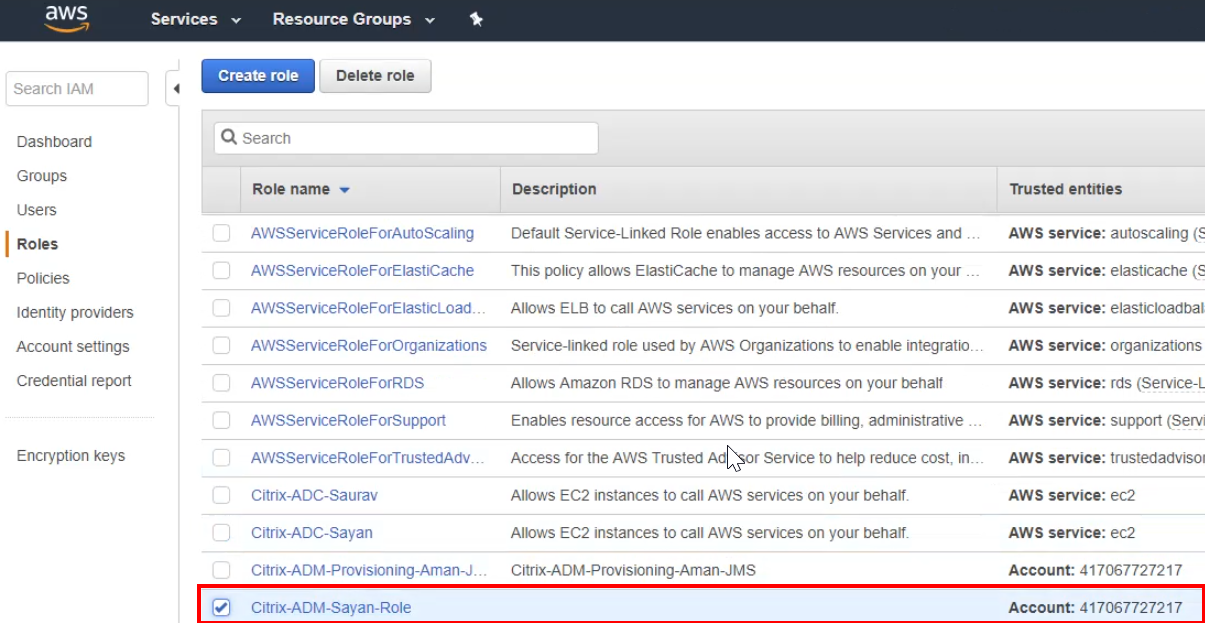Open the Services dropdown menu
1205x623 pixels.
pyautogui.click(x=196, y=19)
